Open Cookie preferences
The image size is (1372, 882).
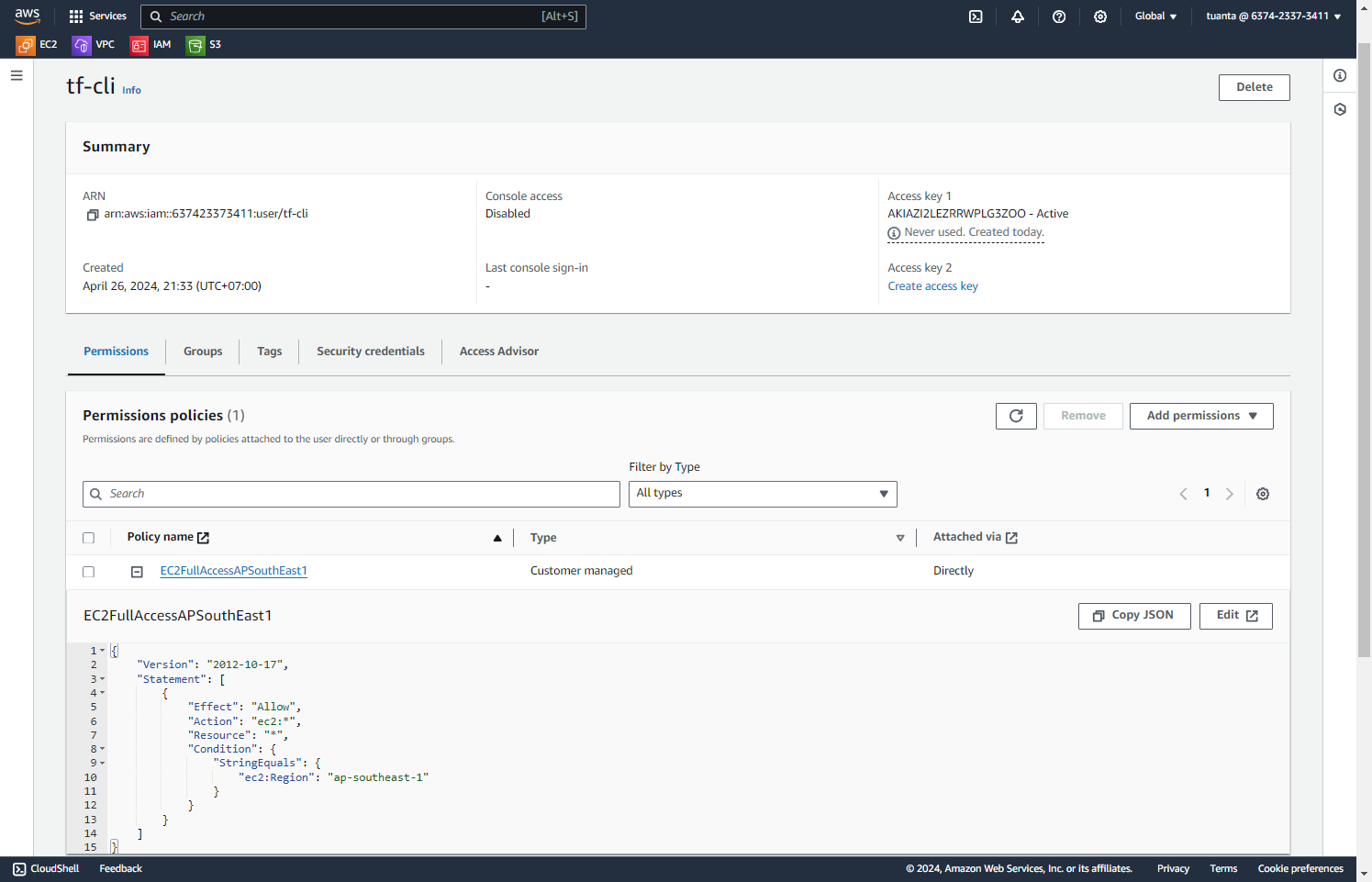tap(1300, 868)
